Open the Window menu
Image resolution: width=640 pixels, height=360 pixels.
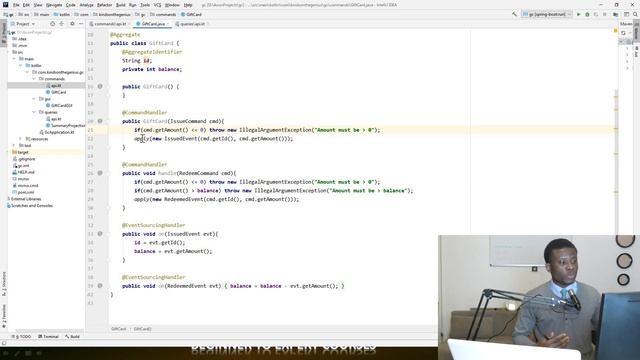tap(172, 5)
